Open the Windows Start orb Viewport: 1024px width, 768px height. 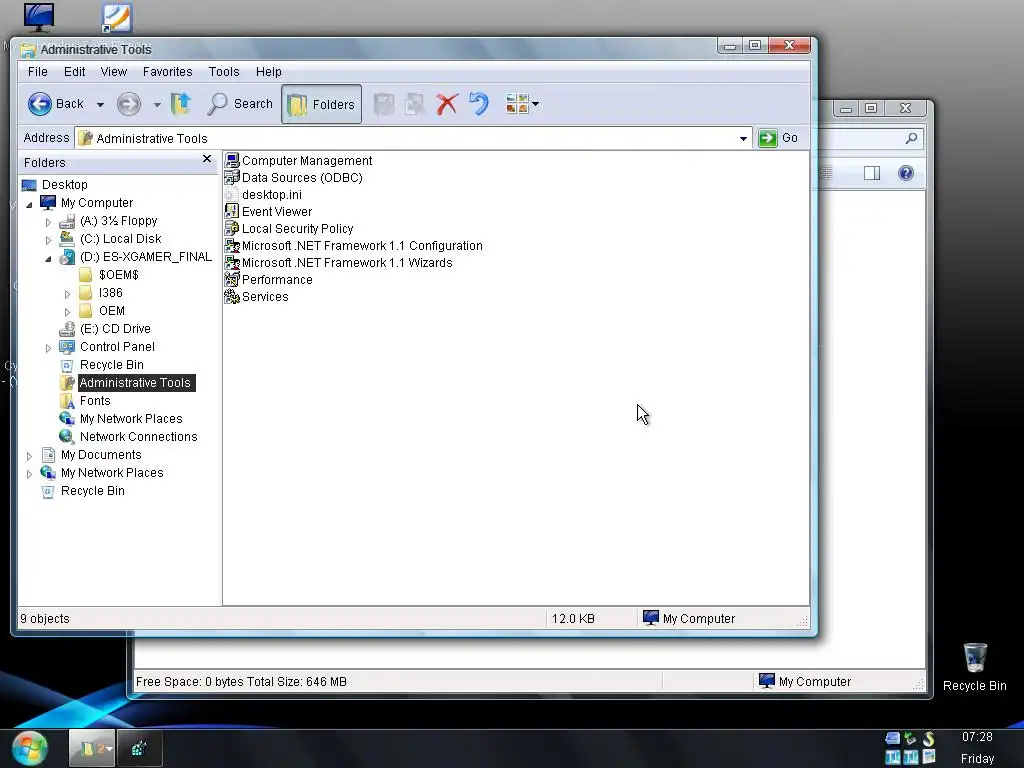pos(29,748)
